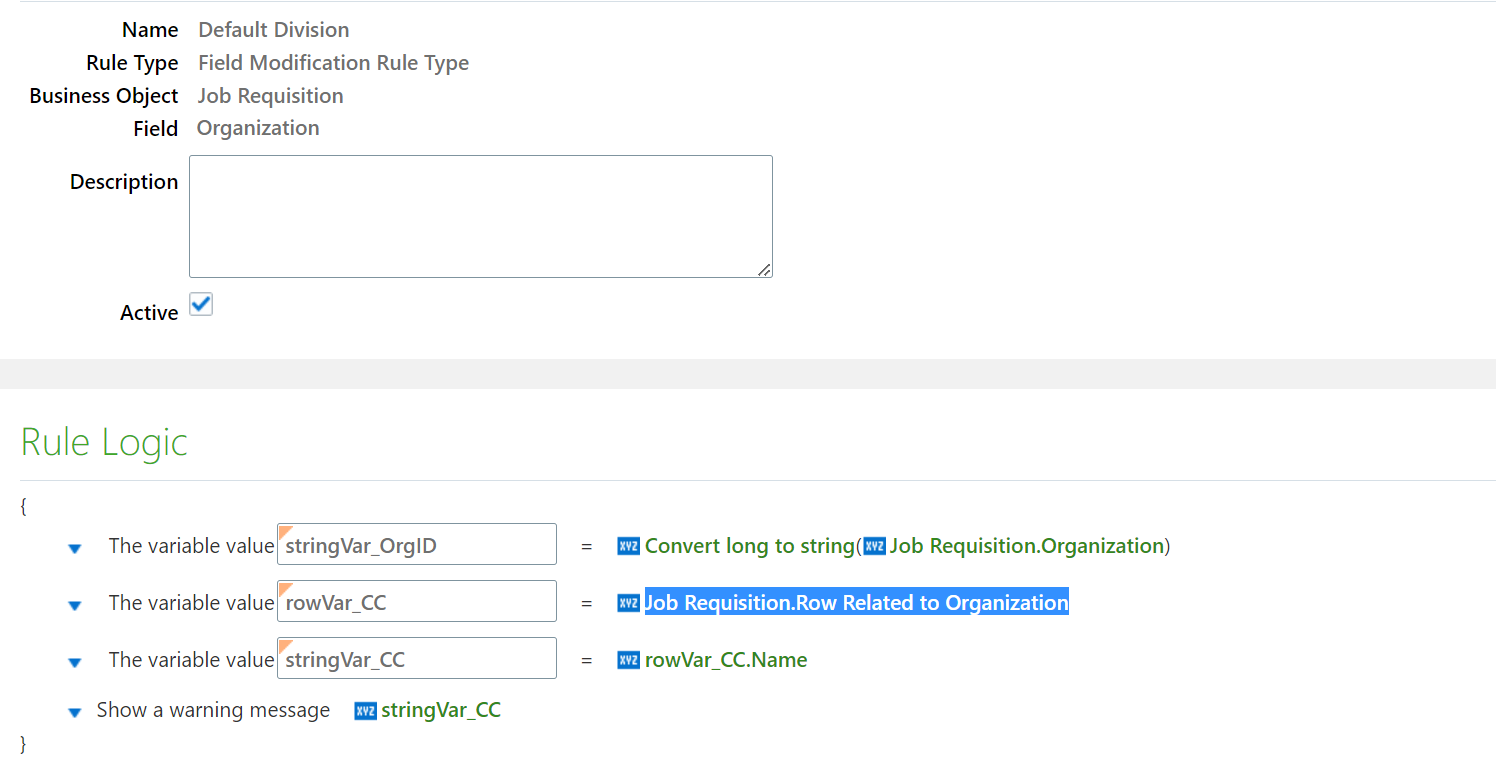Click the change indicator on stringVar_OrgID field
The height and width of the screenshot is (772, 1496).
pyautogui.click(x=283, y=531)
